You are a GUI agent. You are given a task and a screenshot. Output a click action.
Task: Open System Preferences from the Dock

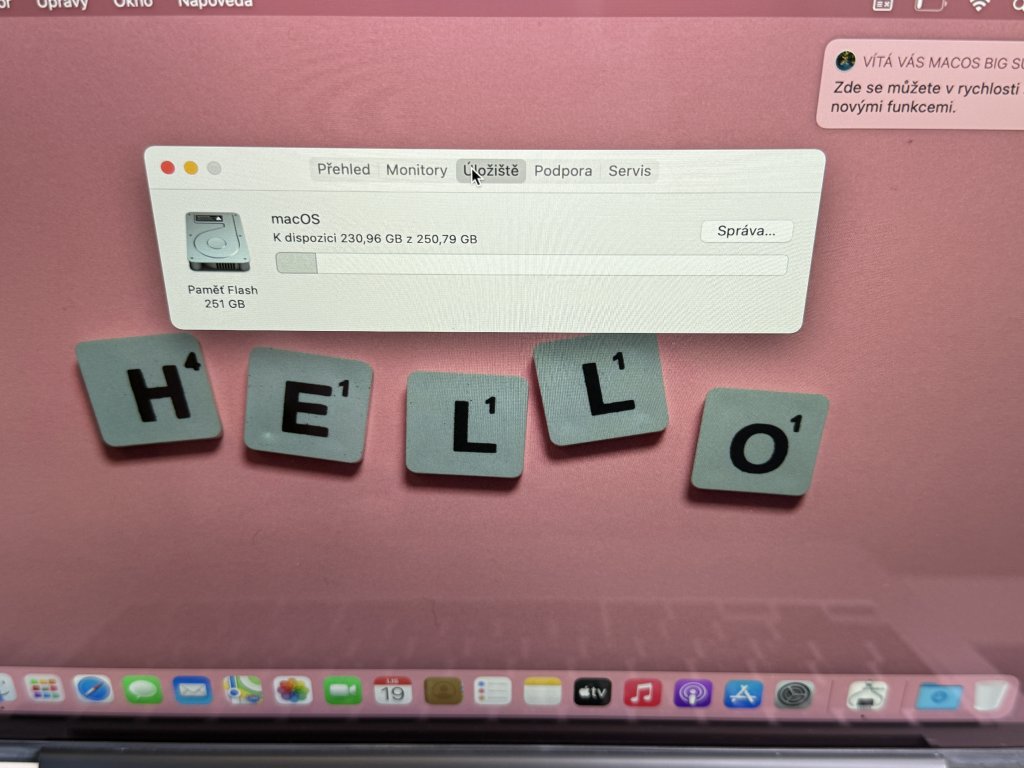coord(793,695)
